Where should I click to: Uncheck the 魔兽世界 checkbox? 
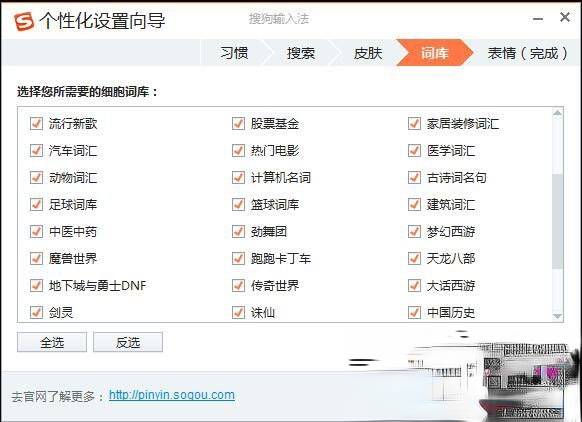36,258
